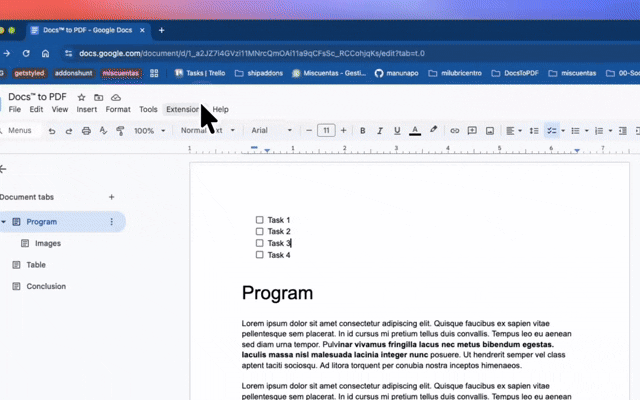Open the Extensions menu
640x400 pixels.
coord(183,109)
